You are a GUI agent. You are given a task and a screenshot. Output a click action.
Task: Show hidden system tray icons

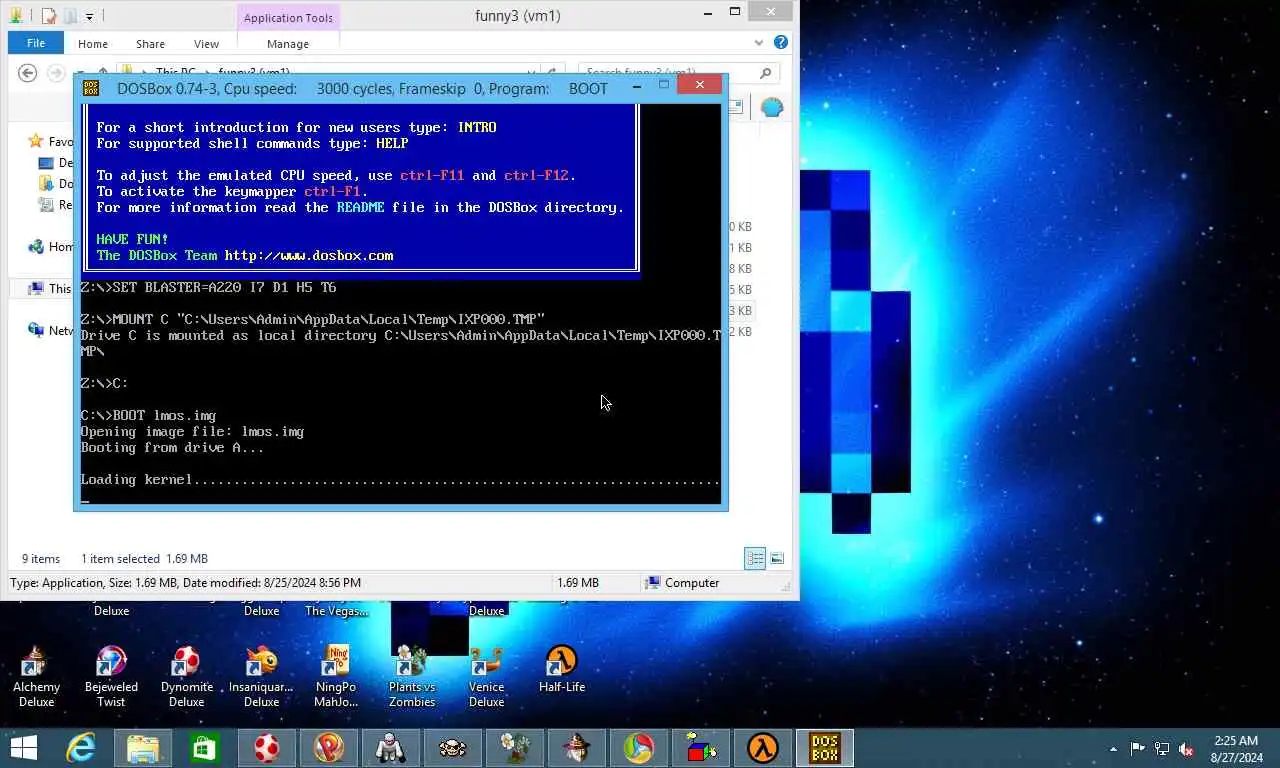click(1114, 749)
